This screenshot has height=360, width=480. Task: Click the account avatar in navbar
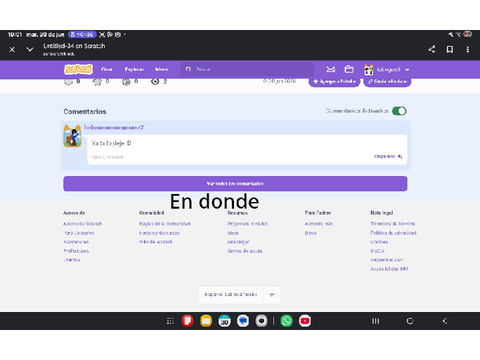point(369,70)
